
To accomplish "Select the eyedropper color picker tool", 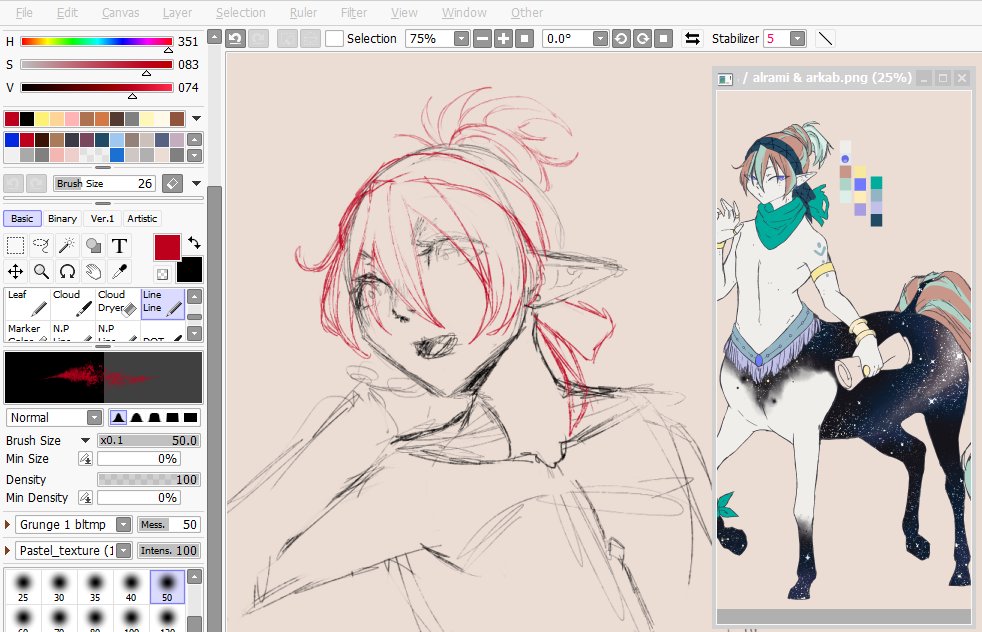I will [x=119, y=271].
